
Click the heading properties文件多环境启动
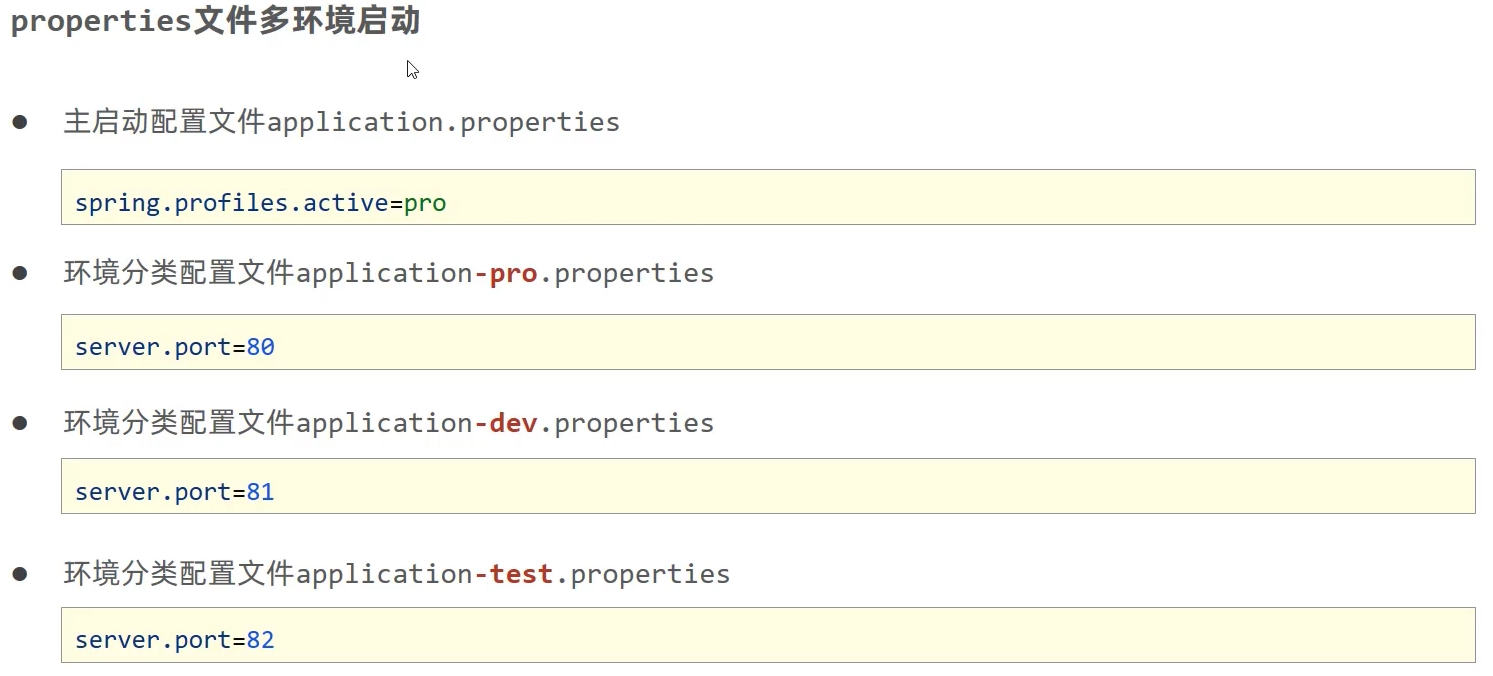tap(215, 22)
